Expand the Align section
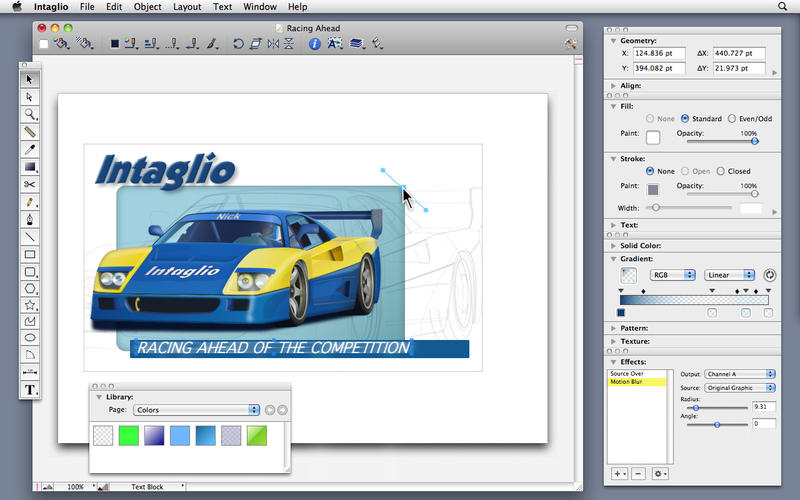 pos(612,86)
